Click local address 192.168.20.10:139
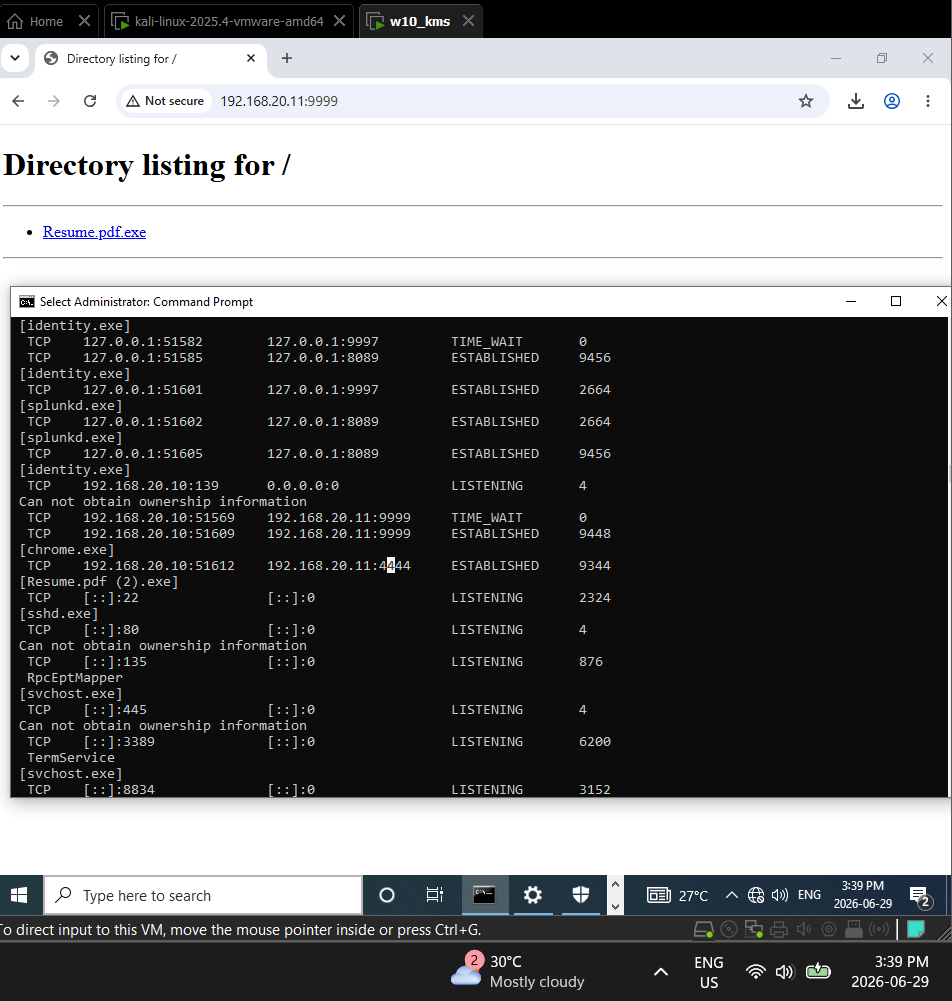The width and height of the screenshot is (952, 1001). point(151,486)
